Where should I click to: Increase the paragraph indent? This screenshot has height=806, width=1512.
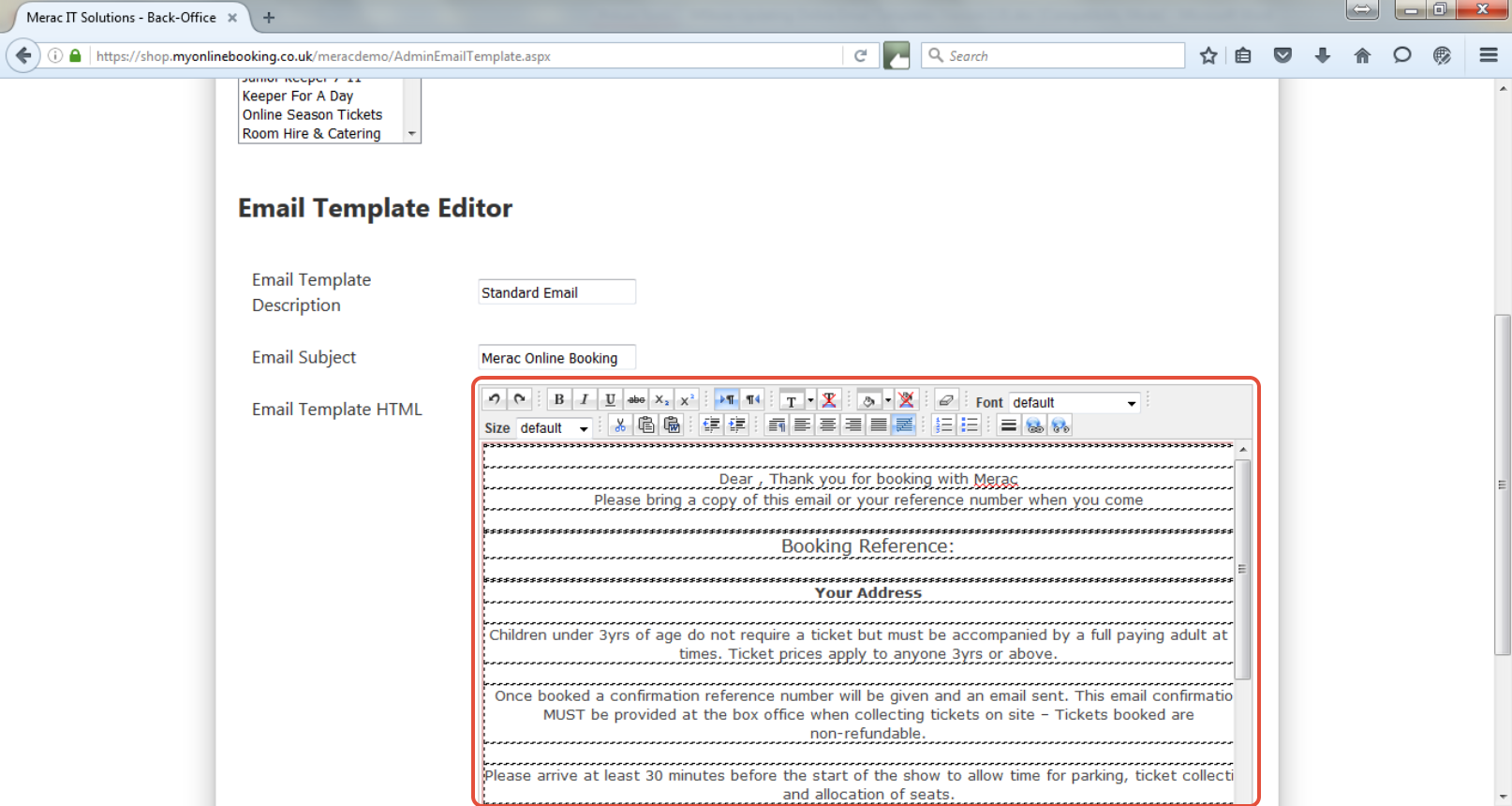coord(737,425)
